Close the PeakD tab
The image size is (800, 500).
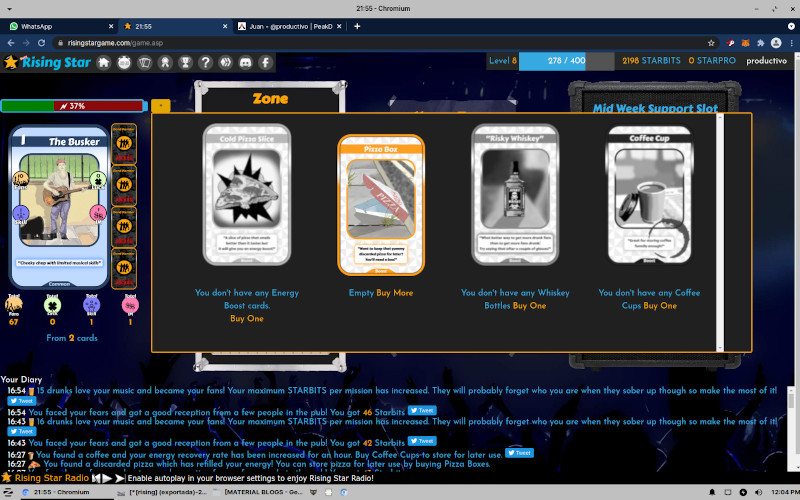pyautogui.click(x=339, y=27)
